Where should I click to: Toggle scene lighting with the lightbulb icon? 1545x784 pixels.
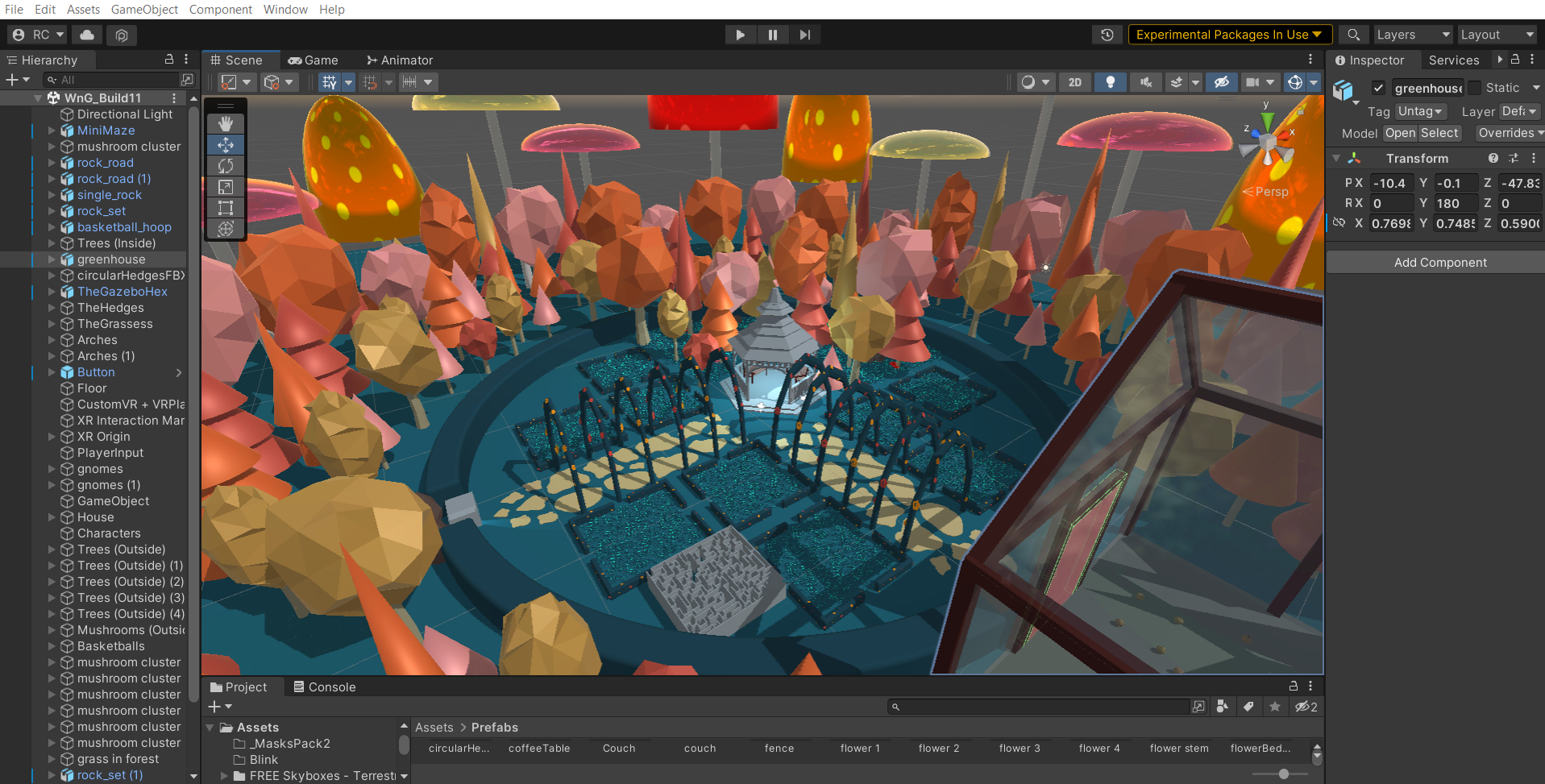coord(1110,82)
